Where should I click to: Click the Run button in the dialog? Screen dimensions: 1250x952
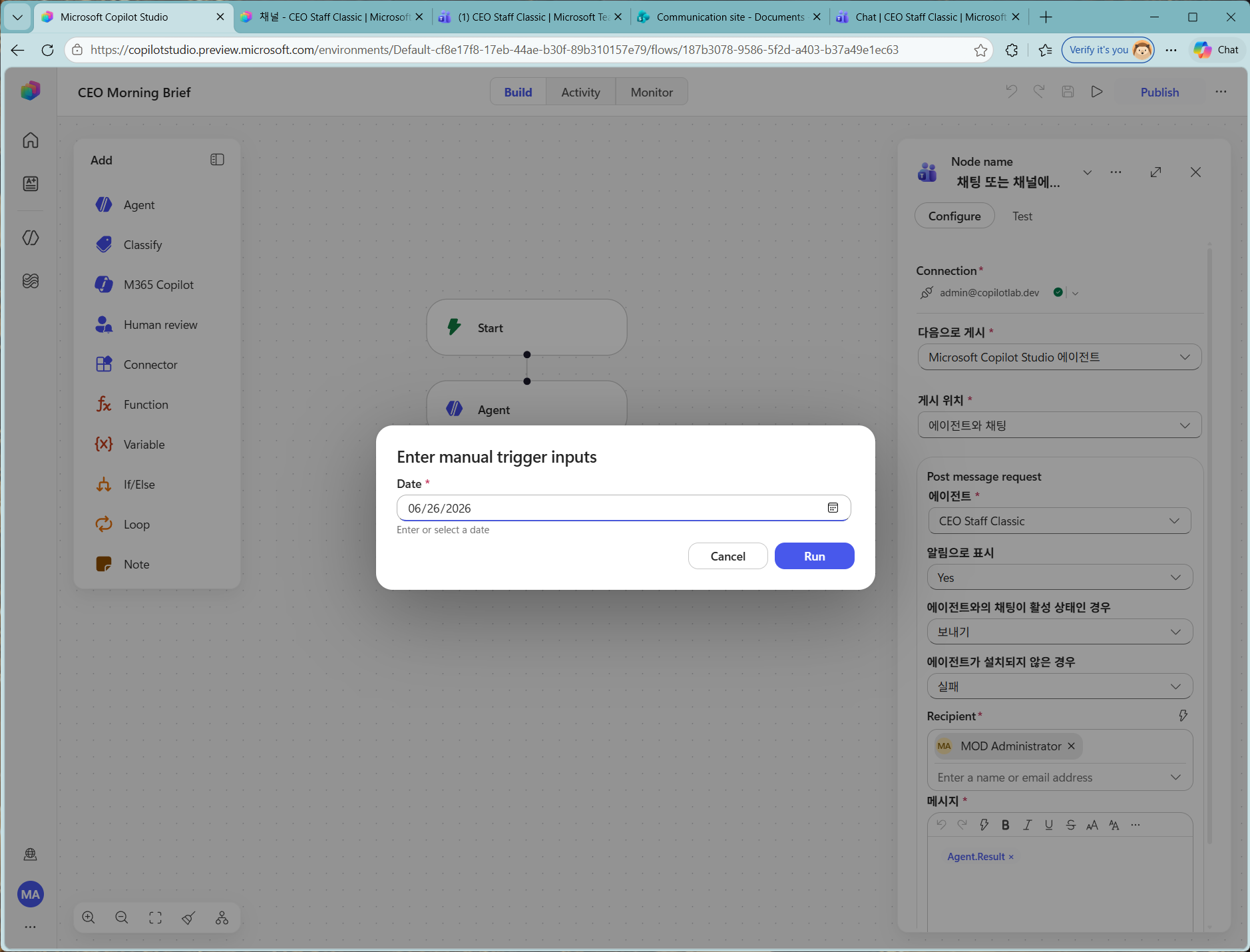point(814,556)
